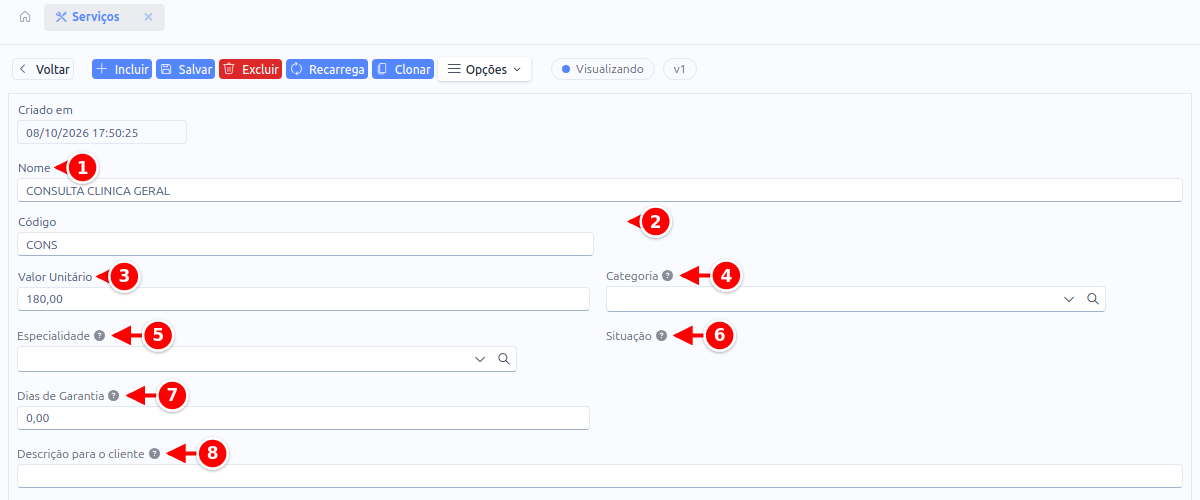Image resolution: width=1200 pixels, height=500 pixels.
Task: Click the Situação label text
Action: pos(629,336)
